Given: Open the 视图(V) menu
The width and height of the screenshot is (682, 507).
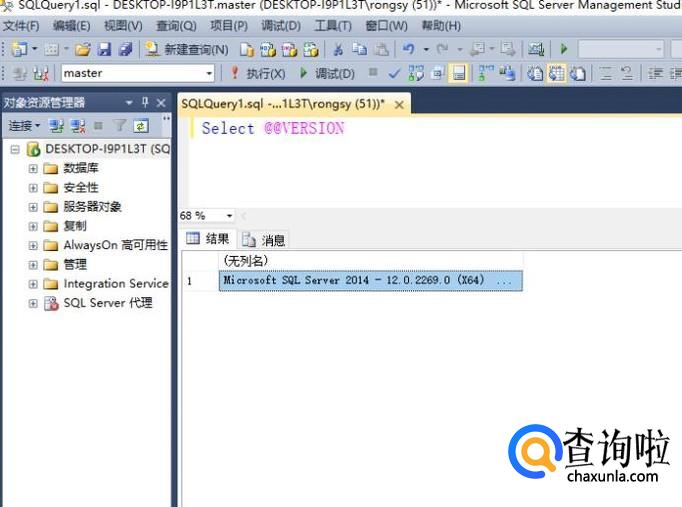Looking at the screenshot, I should 123,26.
